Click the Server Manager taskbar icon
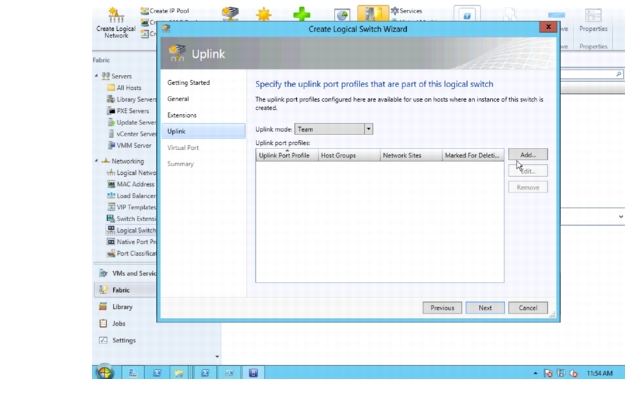This screenshot has width=631, height=395. [132, 373]
